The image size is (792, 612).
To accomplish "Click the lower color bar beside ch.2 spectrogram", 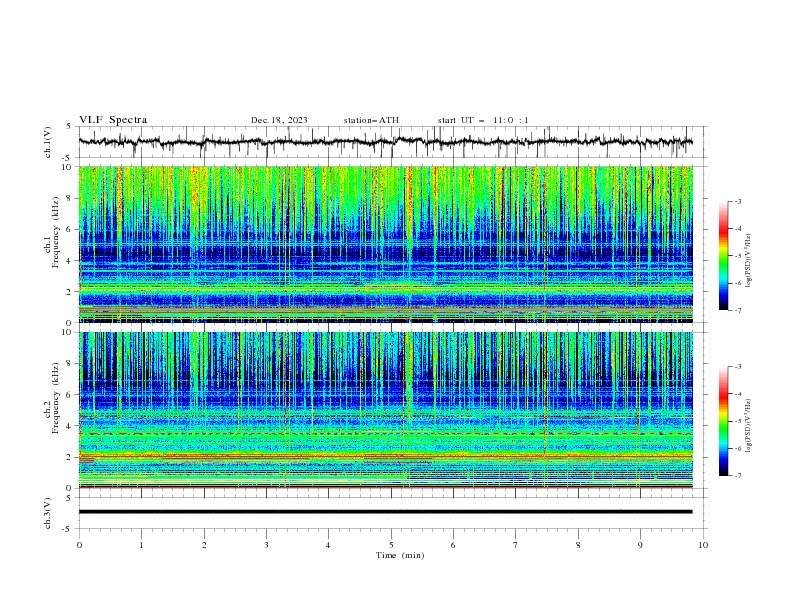I will coord(723,421).
